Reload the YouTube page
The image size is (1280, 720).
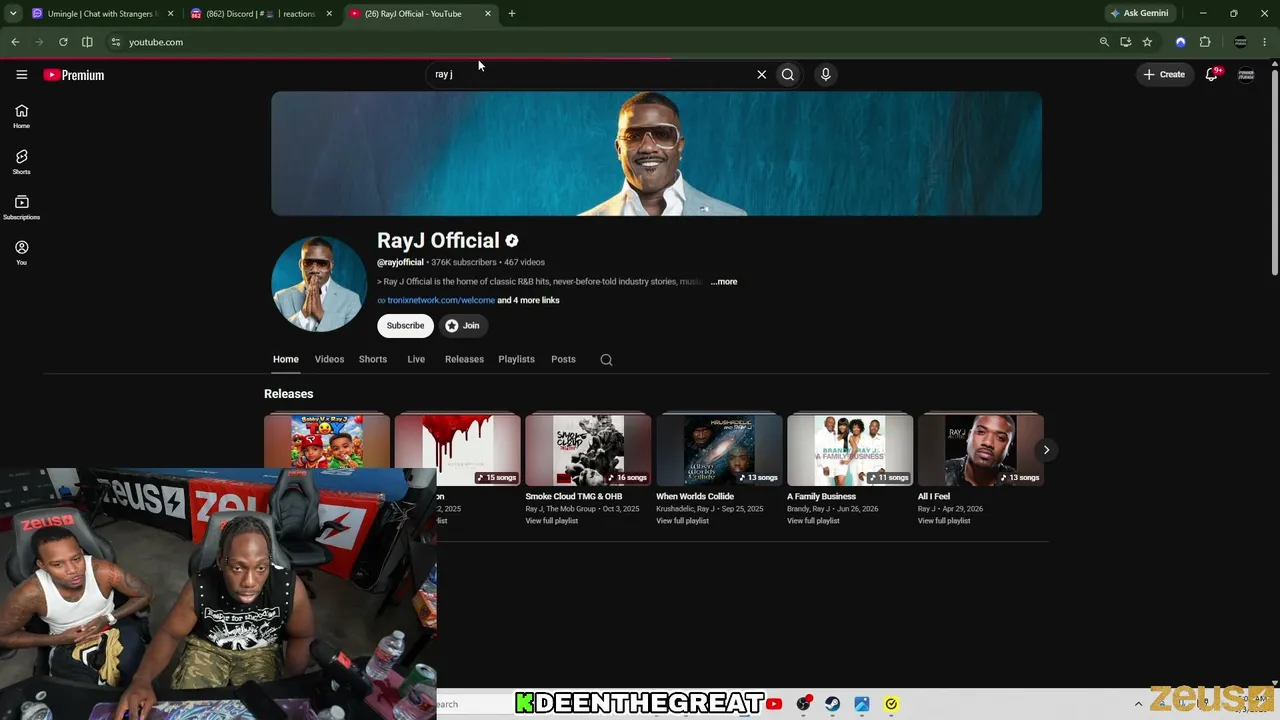pyautogui.click(x=63, y=42)
